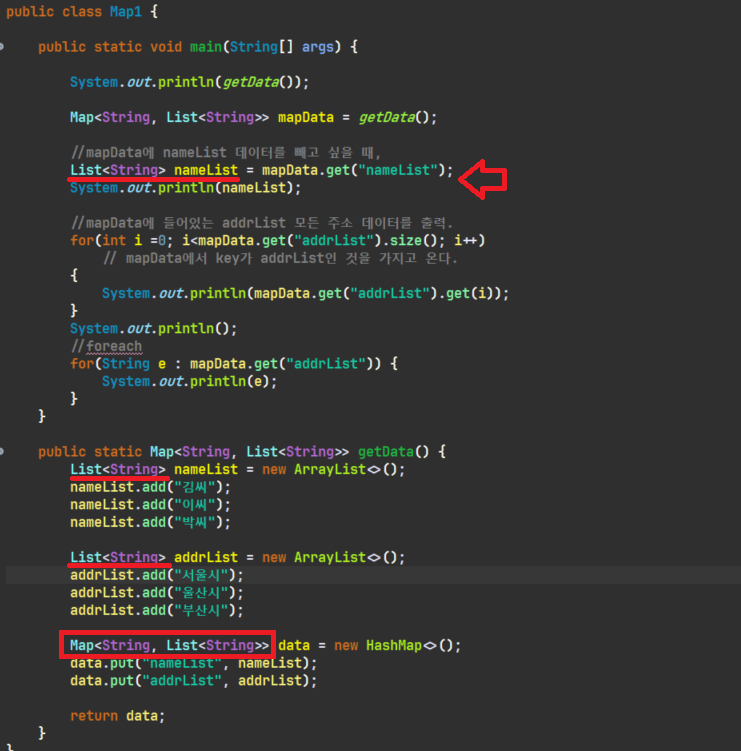This screenshot has height=751, width=741.
Task: Click the line "System.out.println(nameList);"
Action: click(x=185, y=188)
